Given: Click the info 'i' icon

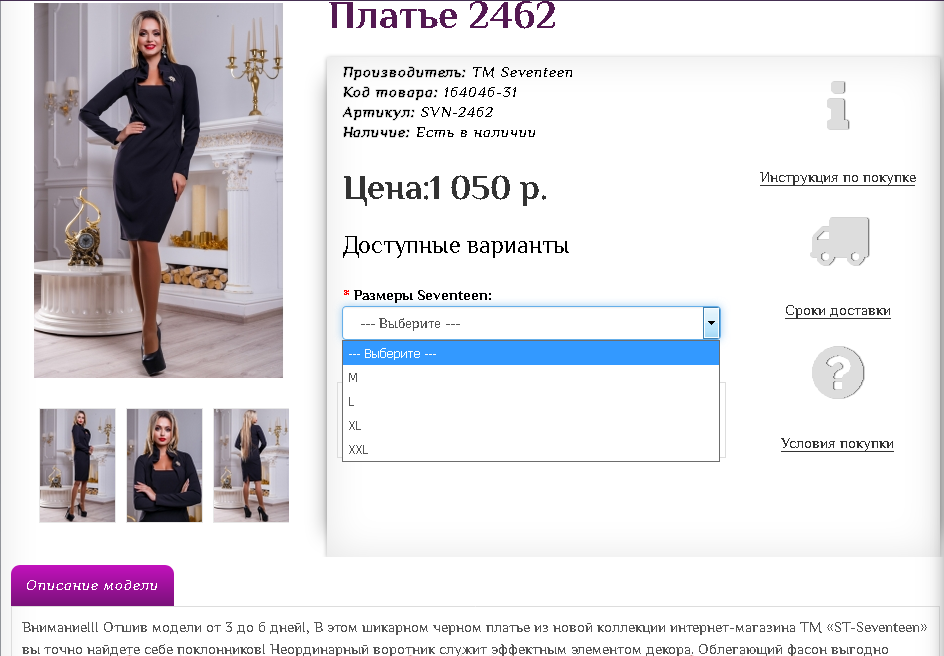Looking at the screenshot, I should [x=838, y=105].
